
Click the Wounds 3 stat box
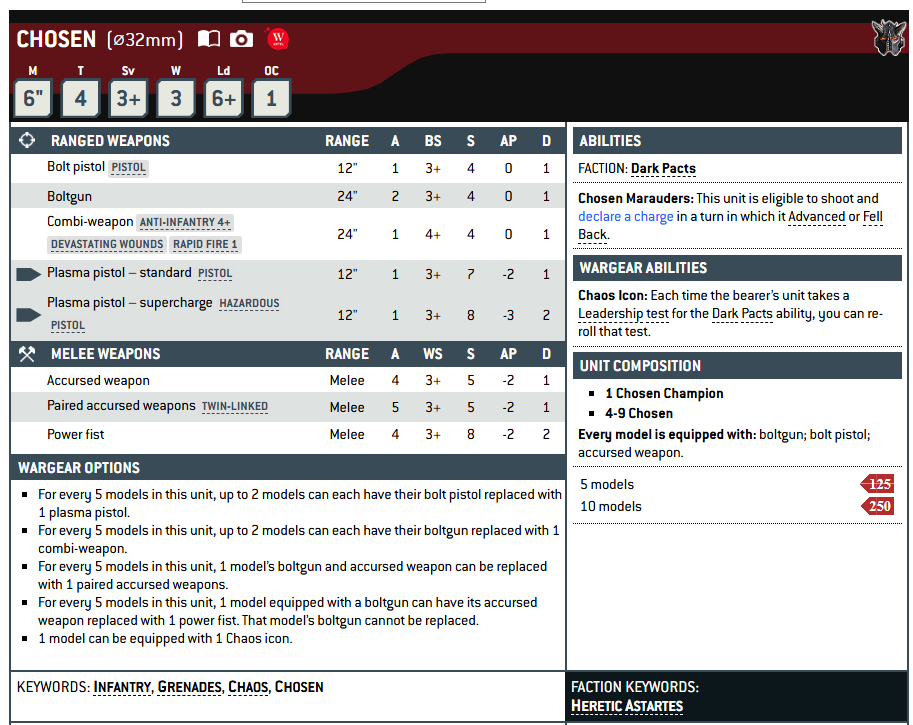(x=176, y=98)
